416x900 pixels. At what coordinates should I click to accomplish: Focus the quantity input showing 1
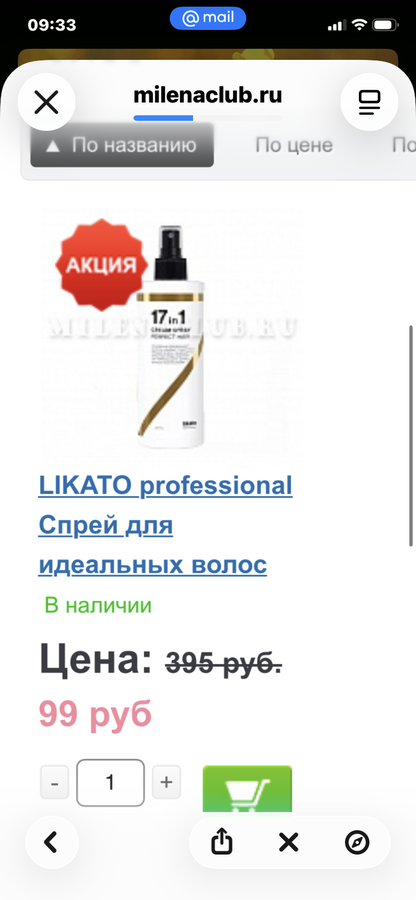[x=110, y=782]
